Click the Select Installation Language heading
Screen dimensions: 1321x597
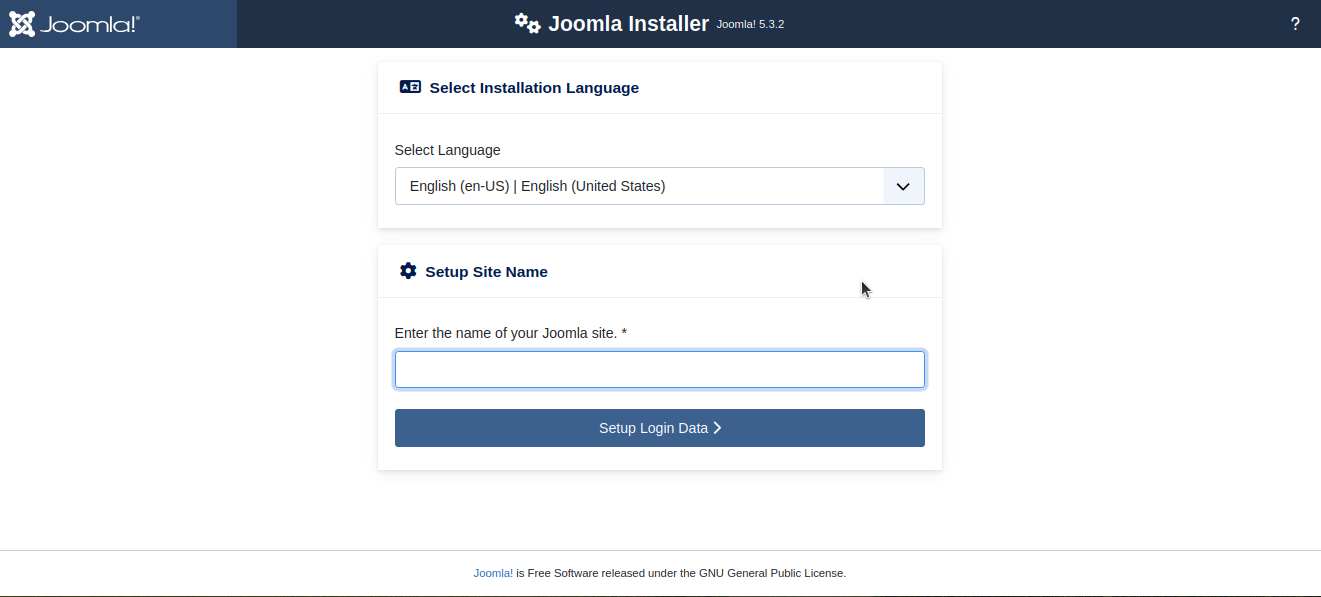click(x=534, y=88)
